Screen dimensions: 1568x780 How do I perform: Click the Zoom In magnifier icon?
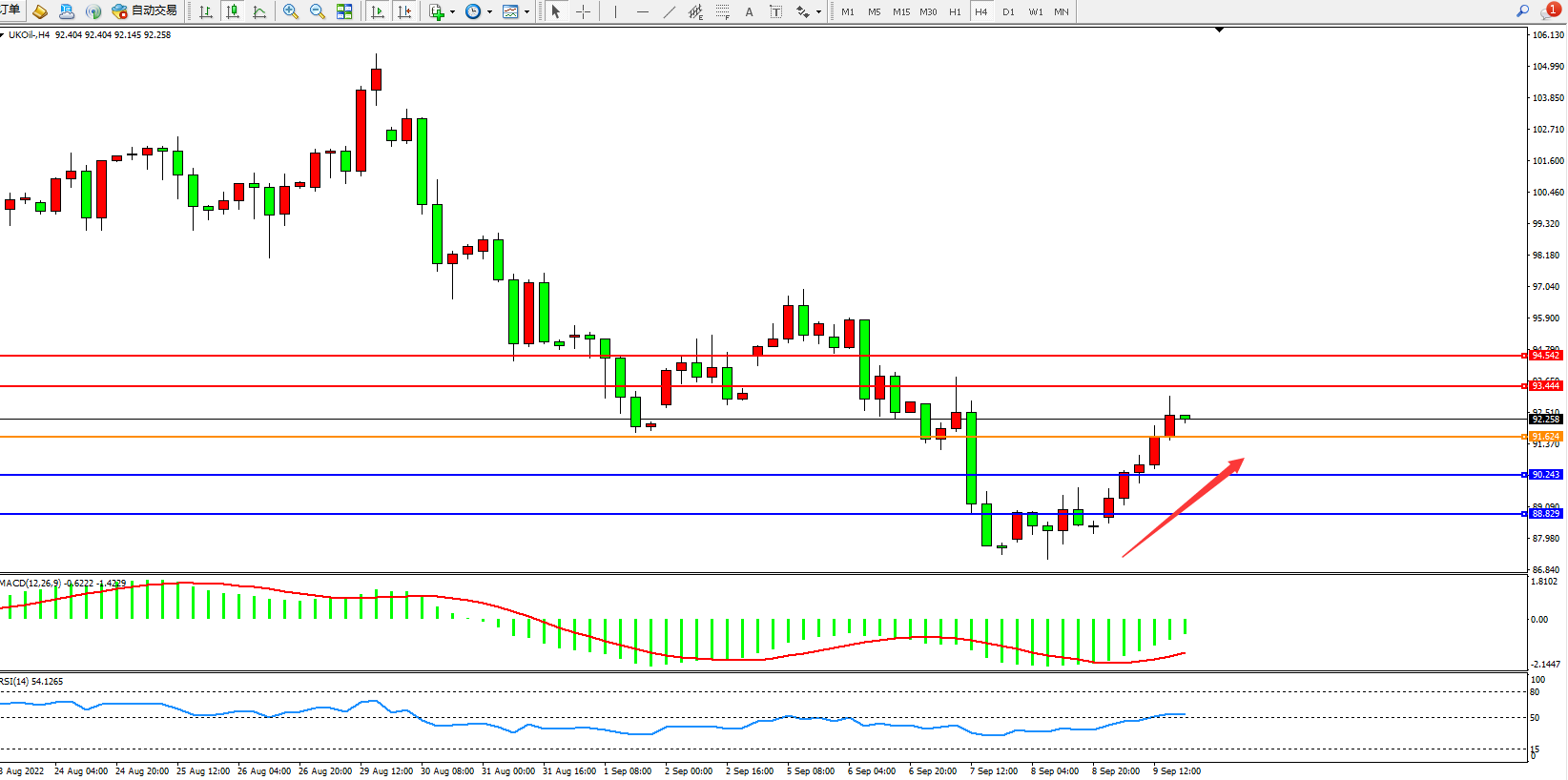pyautogui.click(x=291, y=11)
